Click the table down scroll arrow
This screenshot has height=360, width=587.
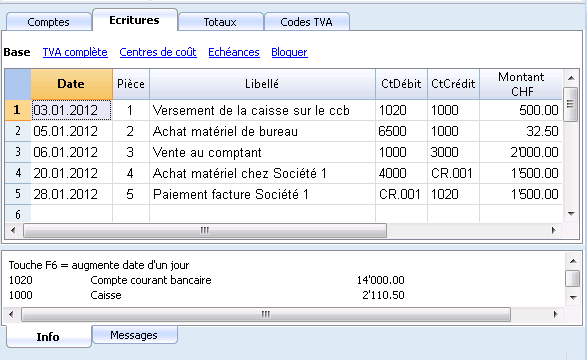571,214
